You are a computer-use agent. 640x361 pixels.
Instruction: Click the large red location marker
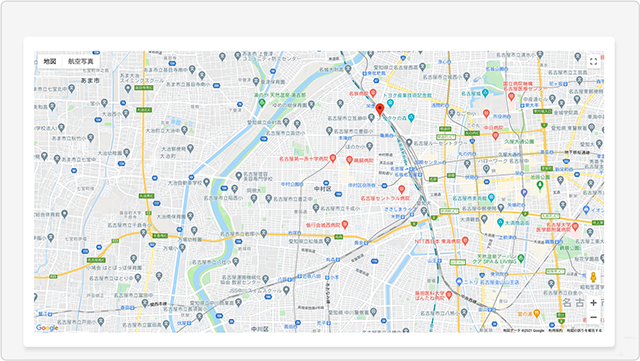coord(380,109)
